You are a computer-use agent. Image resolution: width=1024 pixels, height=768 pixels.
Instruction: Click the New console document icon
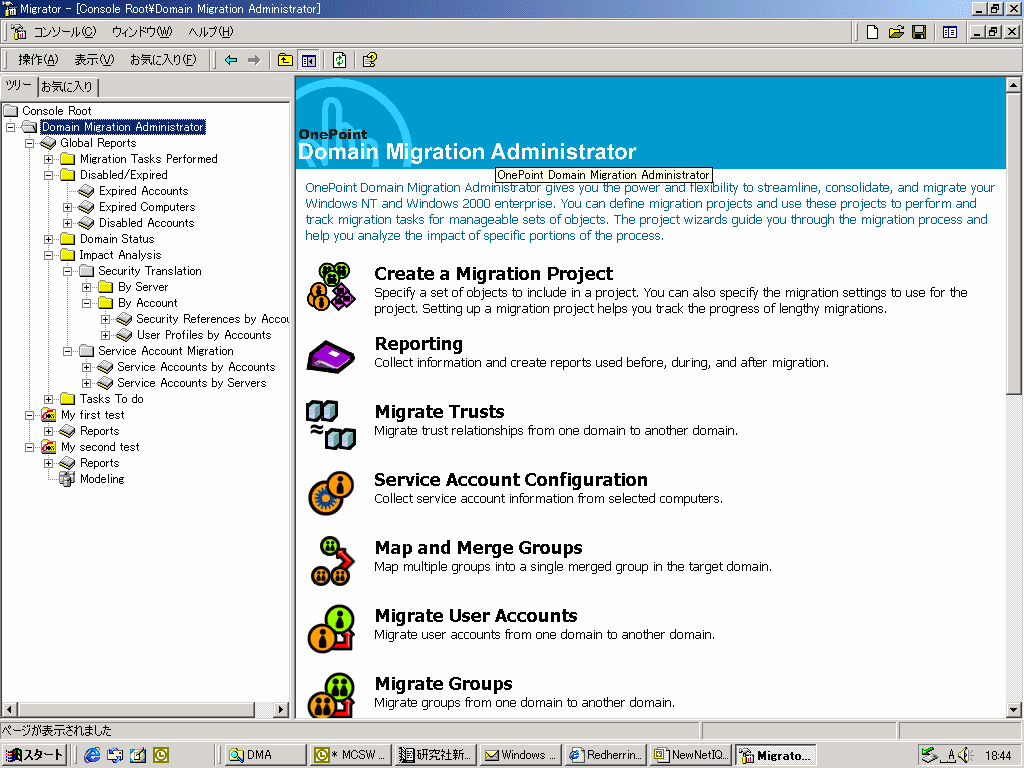click(x=872, y=32)
